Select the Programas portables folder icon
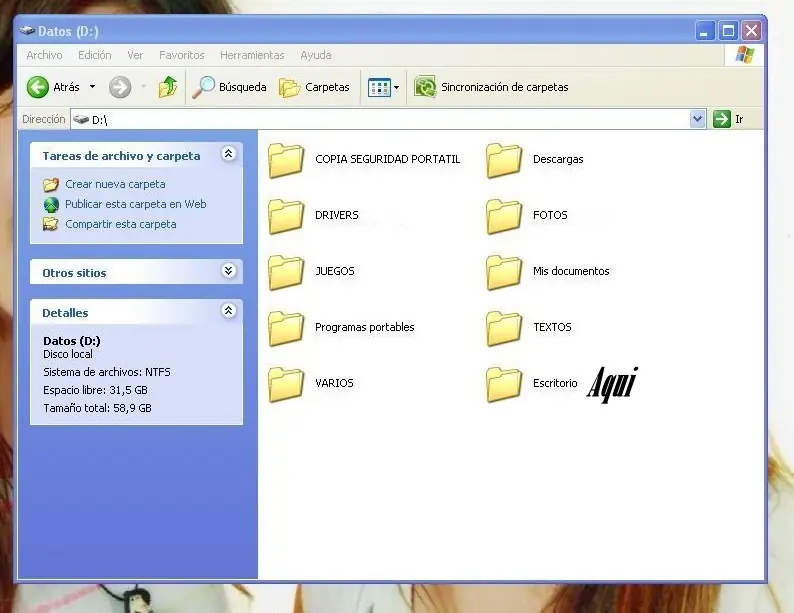This screenshot has height=613, width=794. point(286,329)
